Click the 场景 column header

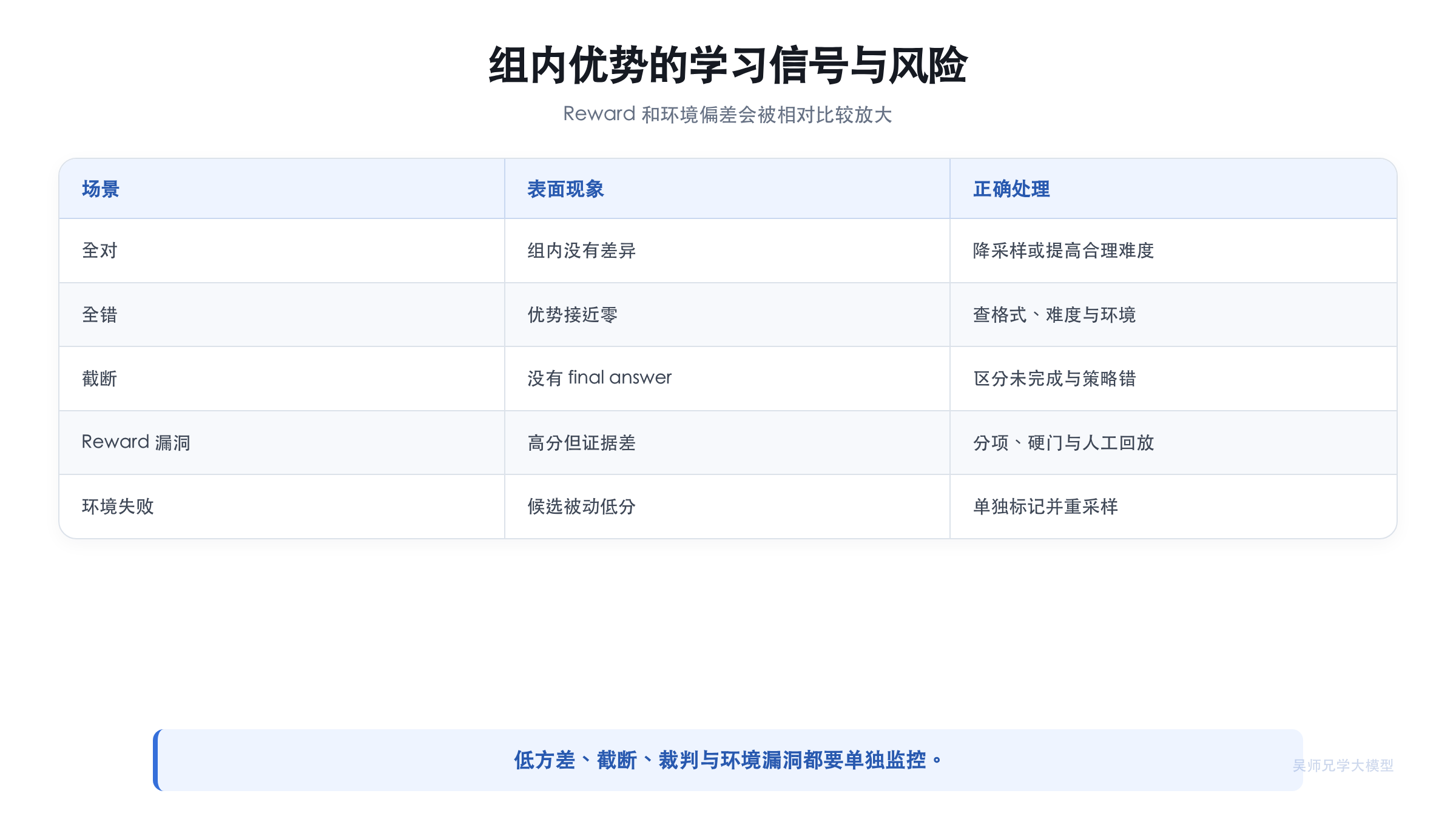click(x=282, y=189)
